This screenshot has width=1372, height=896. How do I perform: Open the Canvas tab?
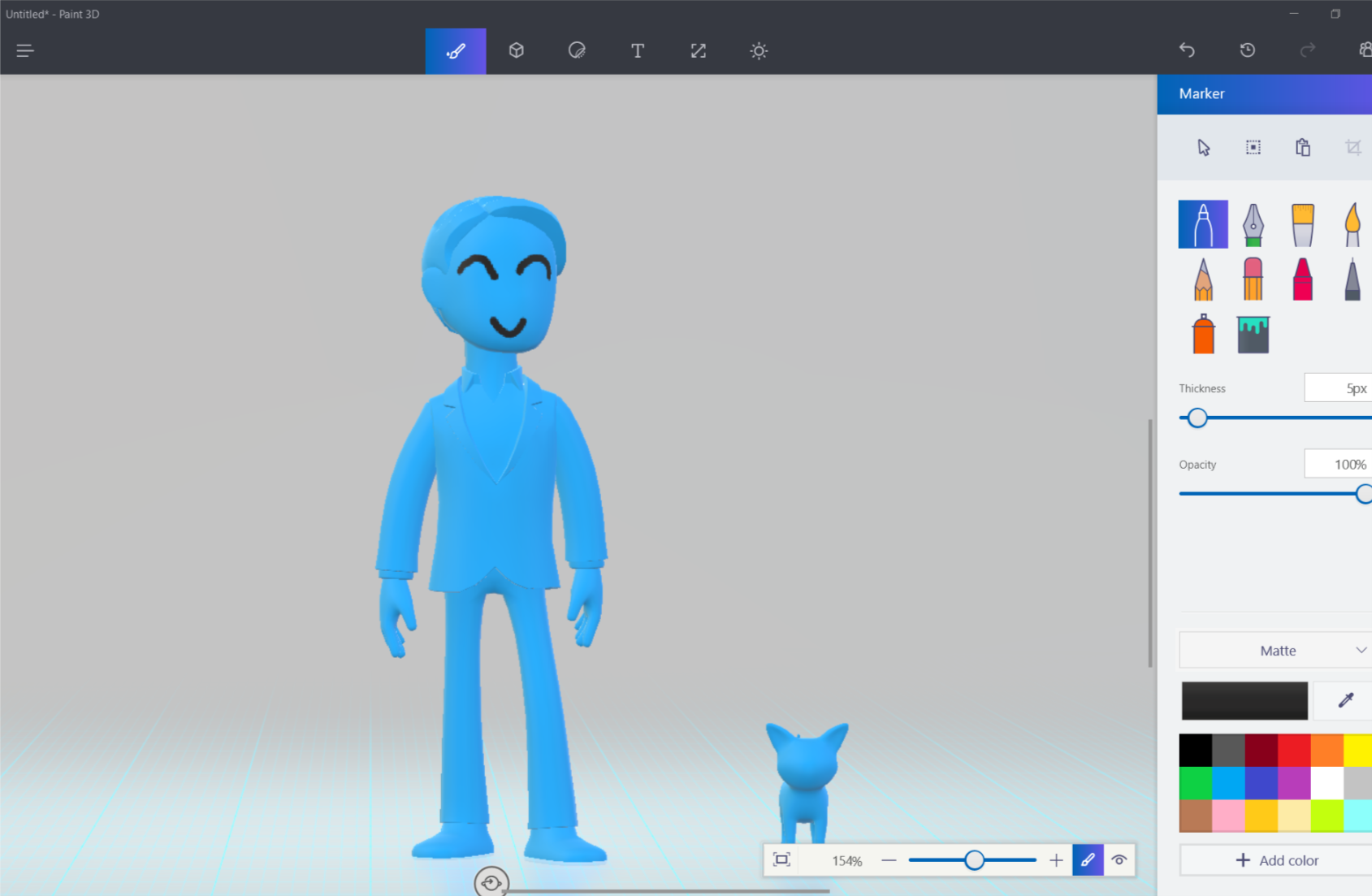click(x=699, y=51)
